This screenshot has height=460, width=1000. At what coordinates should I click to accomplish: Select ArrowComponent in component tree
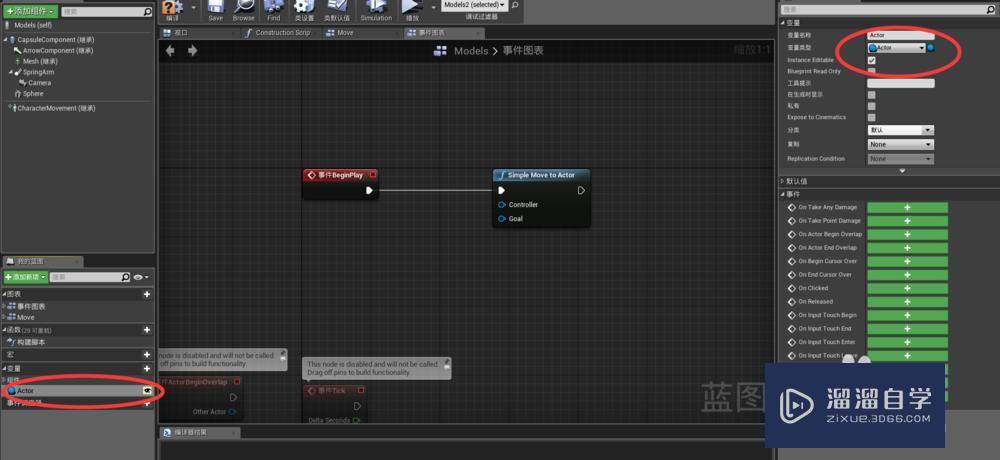(58, 50)
